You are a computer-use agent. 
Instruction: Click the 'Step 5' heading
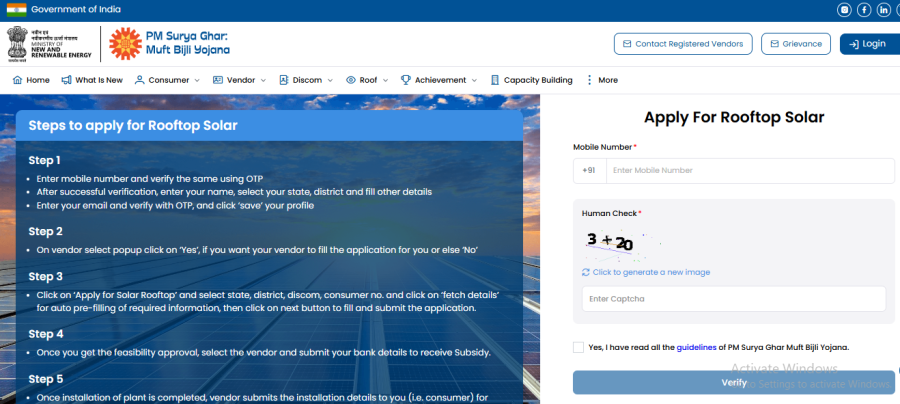click(x=45, y=379)
